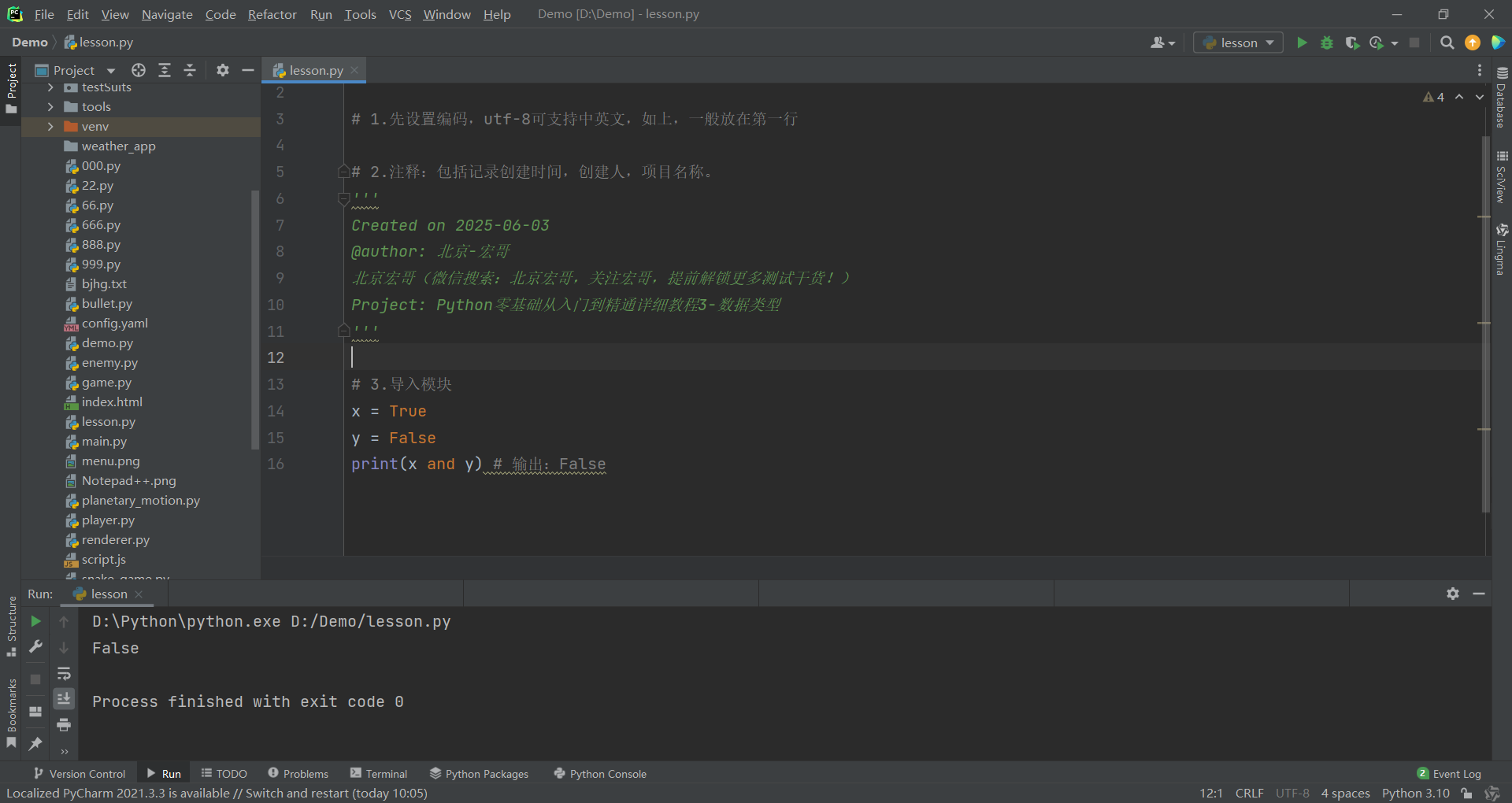Start debugging with the Debug bug icon

click(1327, 43)
